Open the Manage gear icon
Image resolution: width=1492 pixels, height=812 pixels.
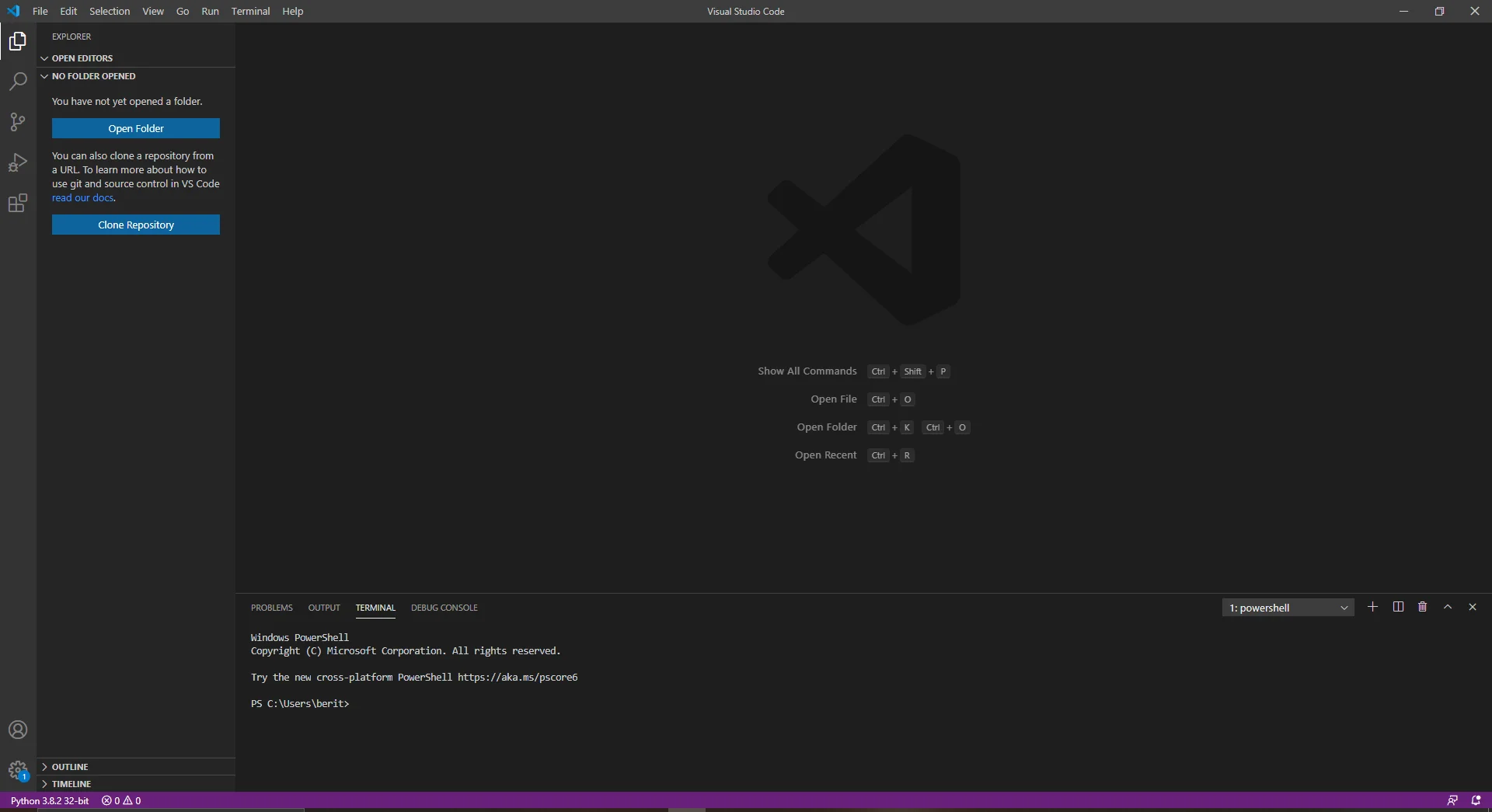[18, 770]
